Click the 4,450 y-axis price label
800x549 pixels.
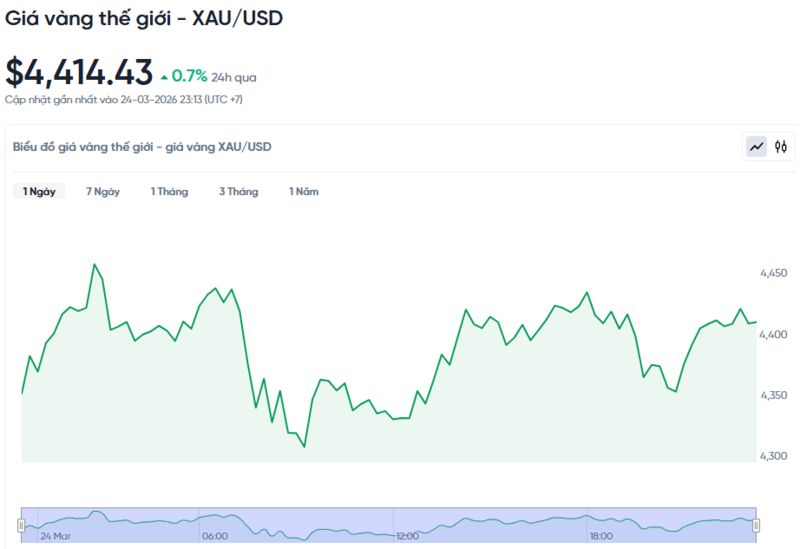click(773, 273)
